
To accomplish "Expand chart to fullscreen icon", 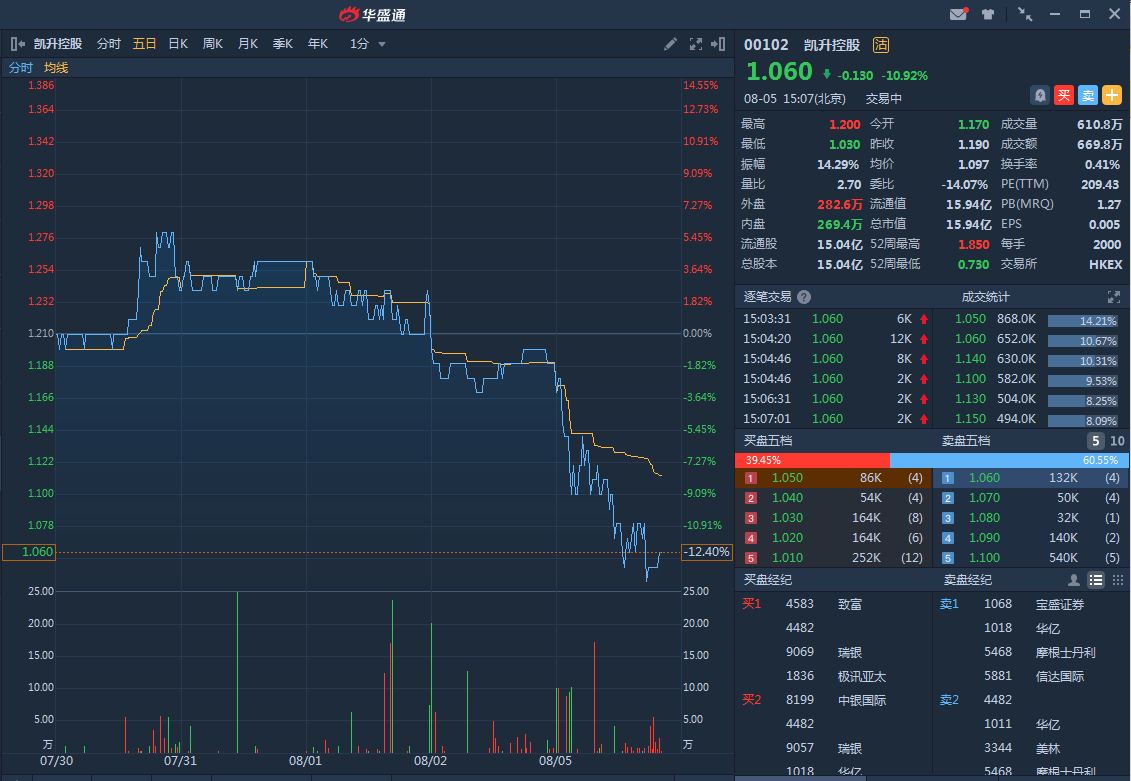I will (x=695, y=44).
